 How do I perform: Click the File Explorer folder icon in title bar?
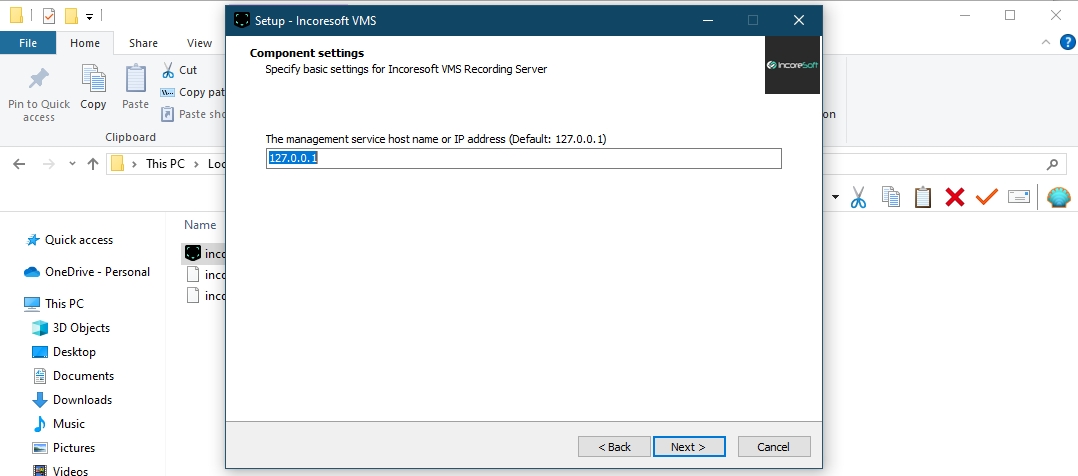(x=16, y=15)
